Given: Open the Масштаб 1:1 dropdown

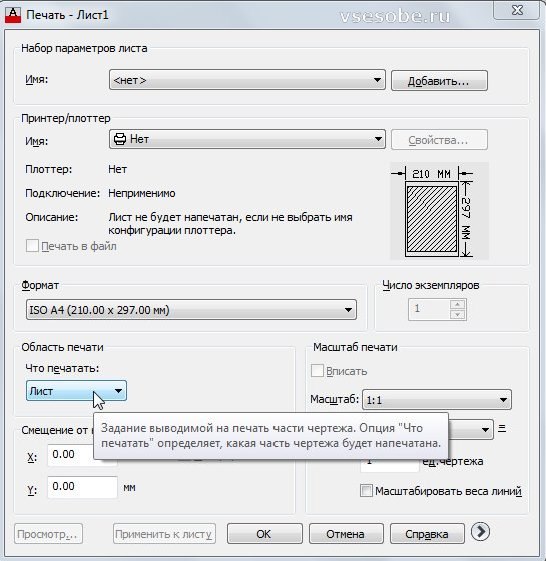Looking at the screenshot, I should 437,400.
